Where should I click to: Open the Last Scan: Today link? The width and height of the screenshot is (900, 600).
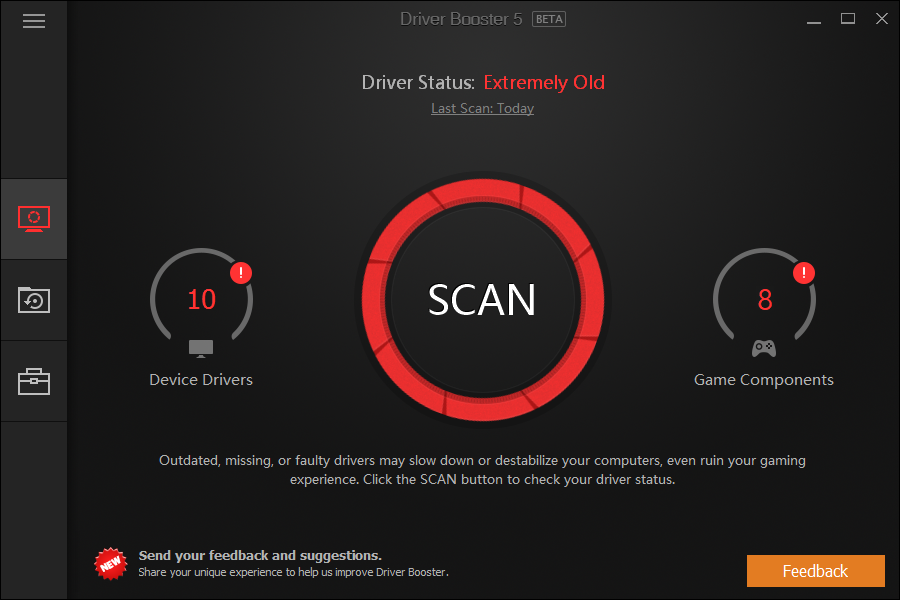click(483, 109)
